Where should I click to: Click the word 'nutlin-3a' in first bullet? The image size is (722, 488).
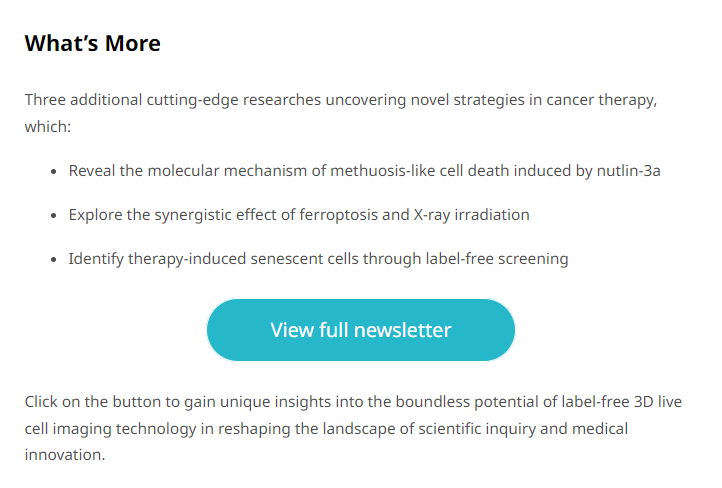point(629,171)
